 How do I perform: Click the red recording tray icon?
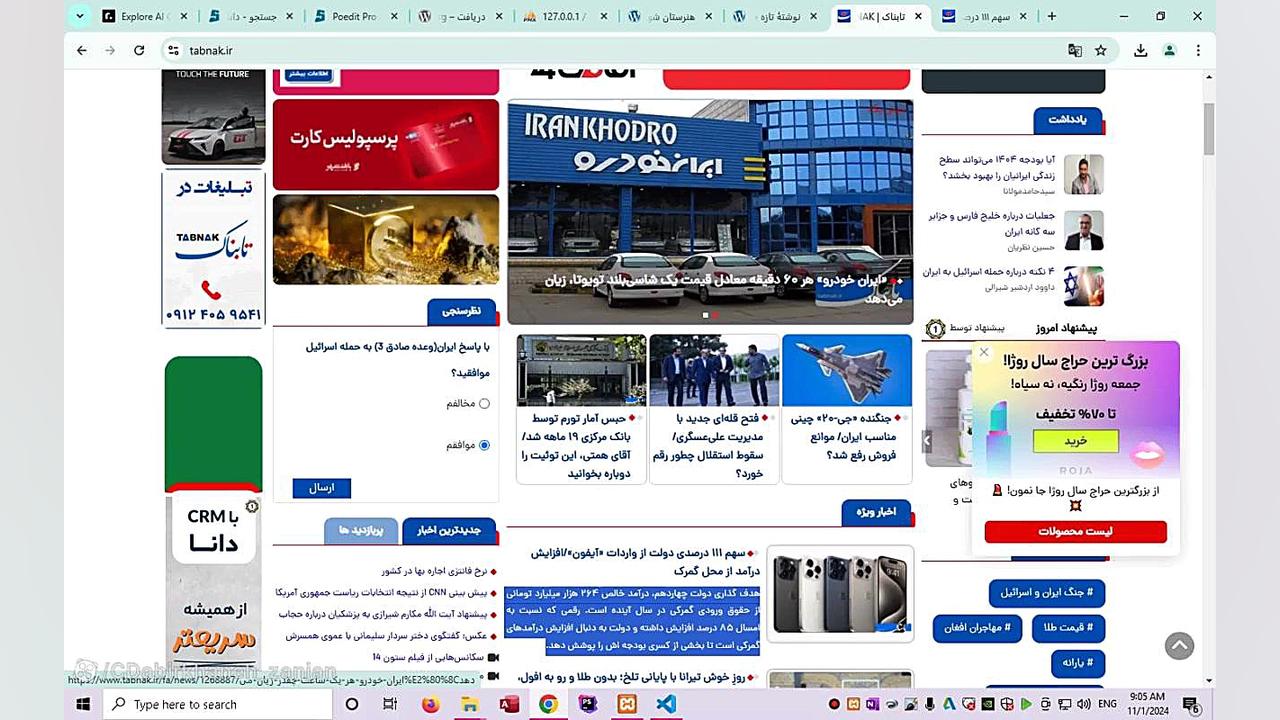coord(835,704)
